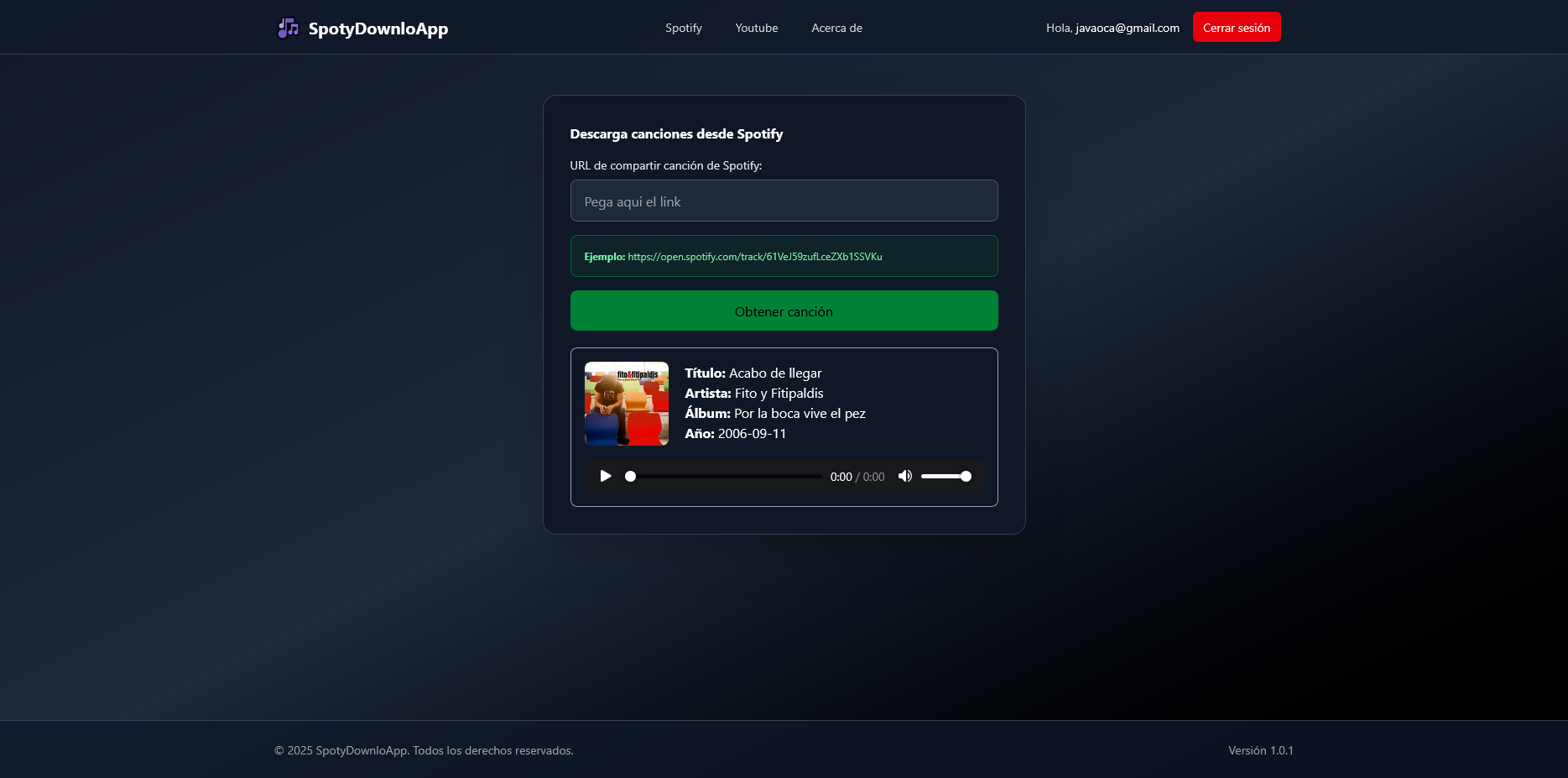The image size is (1568, 778).
Task: Click the Obtener canción button
Action: (x=784, y=311)
